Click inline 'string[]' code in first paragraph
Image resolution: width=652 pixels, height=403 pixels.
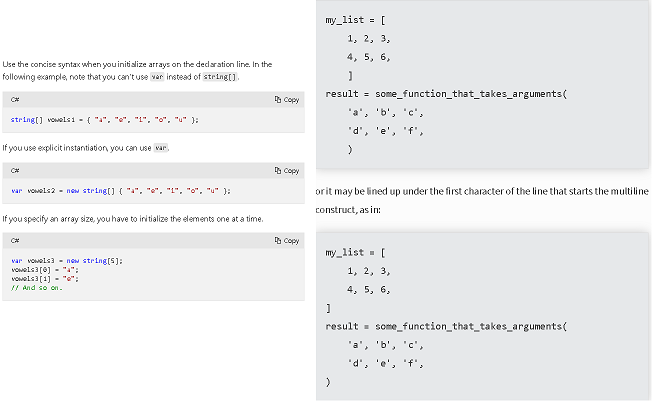pos(220,77)
